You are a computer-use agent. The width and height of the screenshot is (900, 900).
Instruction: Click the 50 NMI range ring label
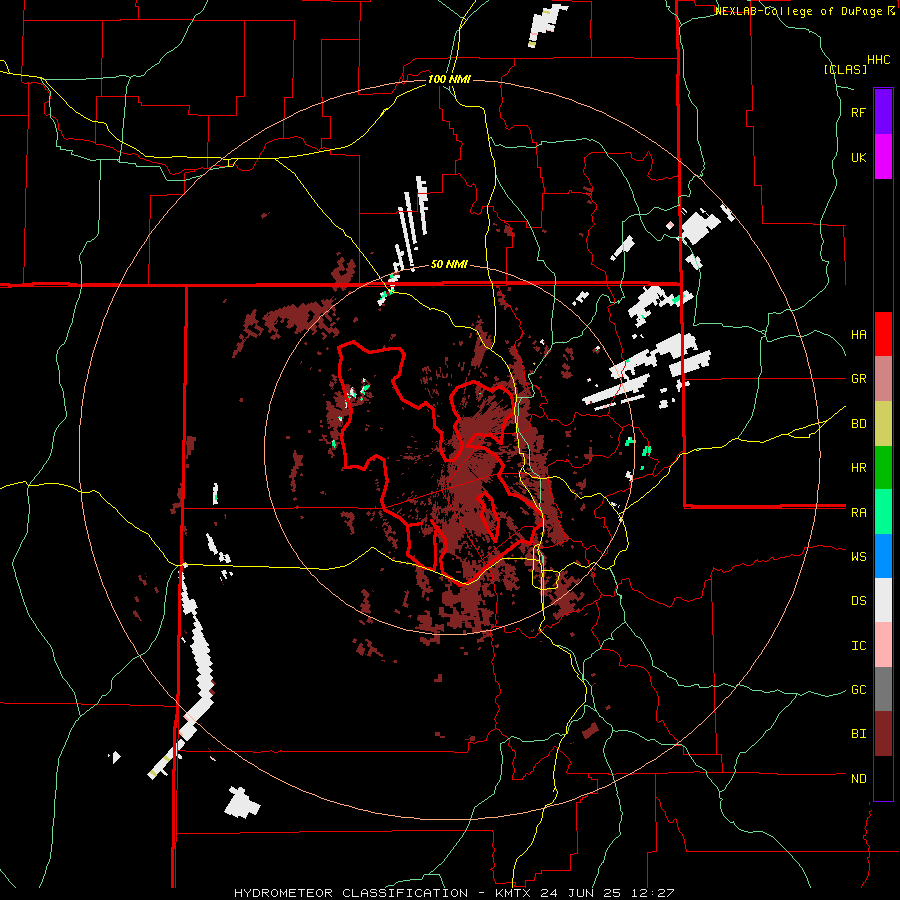tap(449, 264)
